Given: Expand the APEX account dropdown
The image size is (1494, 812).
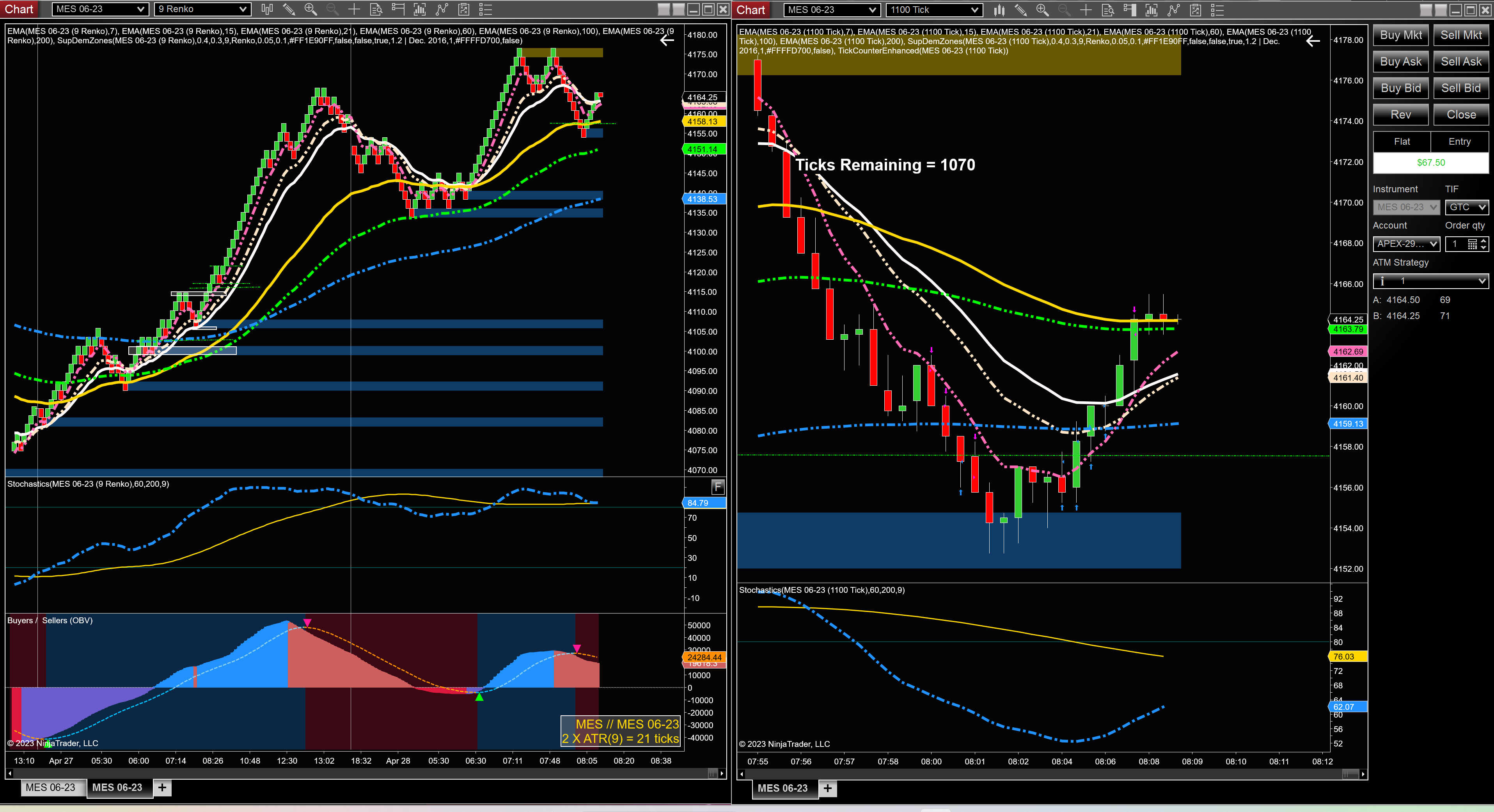Looking at the screenshot, I should pyautogui.click(x=1406, y=244).
